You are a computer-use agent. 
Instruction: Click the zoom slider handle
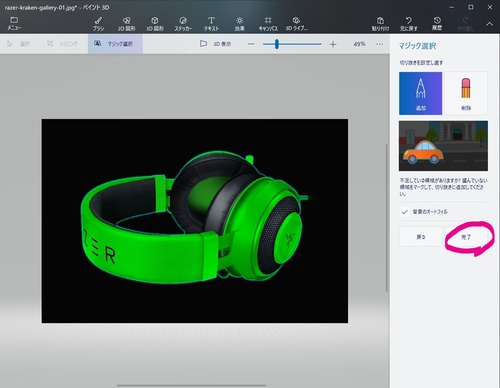pos(277,44)
